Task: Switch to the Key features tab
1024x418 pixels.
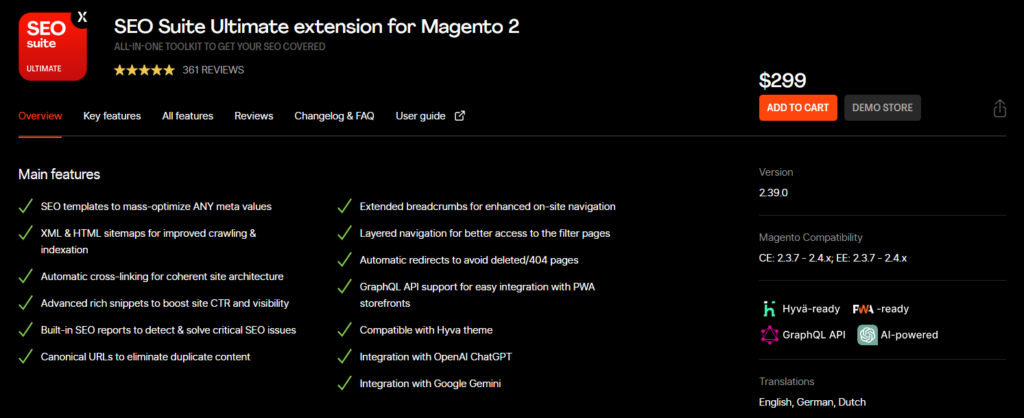Action: (x=112, y=116)
